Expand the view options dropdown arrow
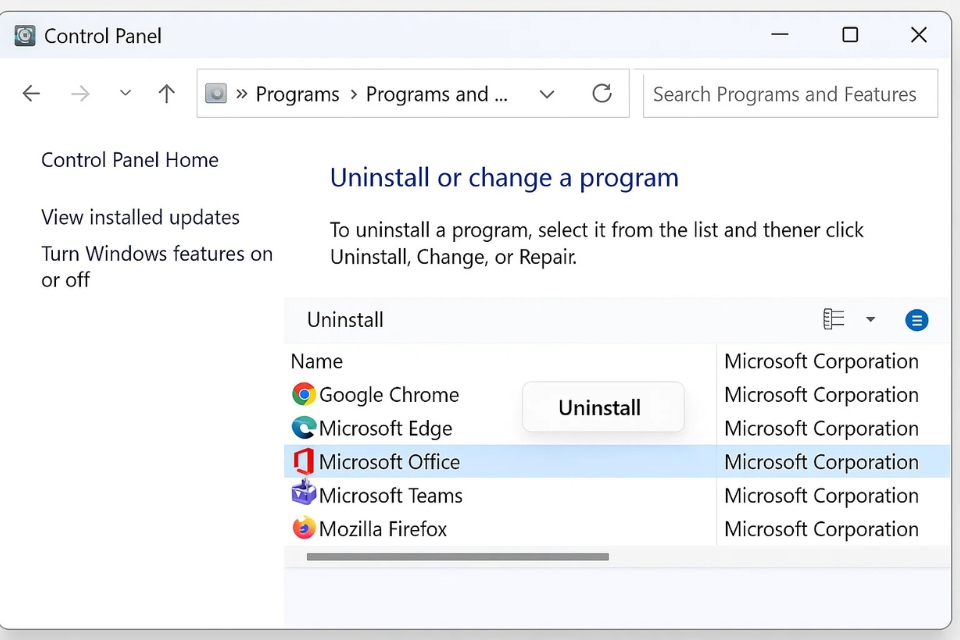The image size is (960, 640). coord(870,320)
